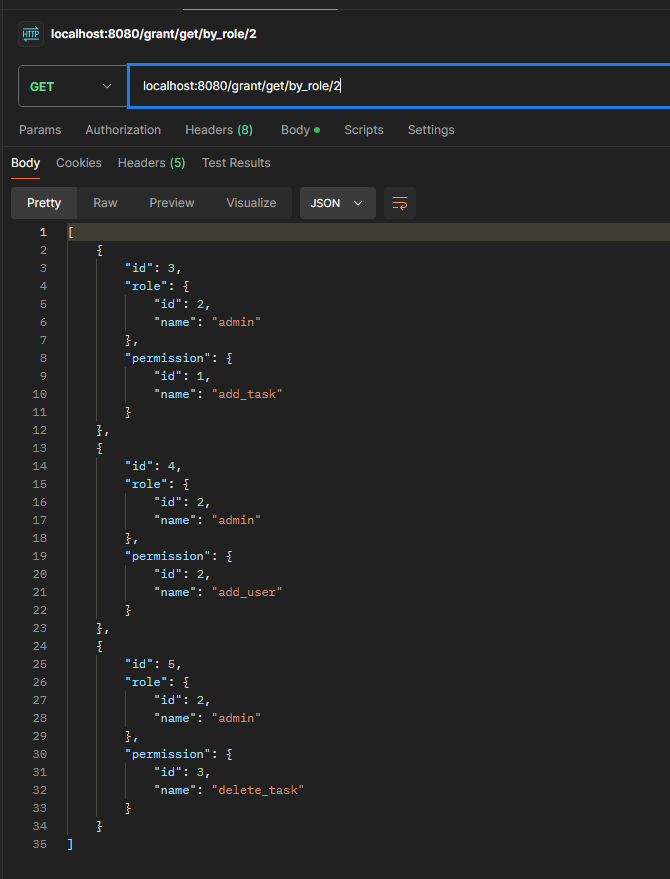Show the response Cookies tab
Screen dimensions: 670x879
[x=79, y=163]
